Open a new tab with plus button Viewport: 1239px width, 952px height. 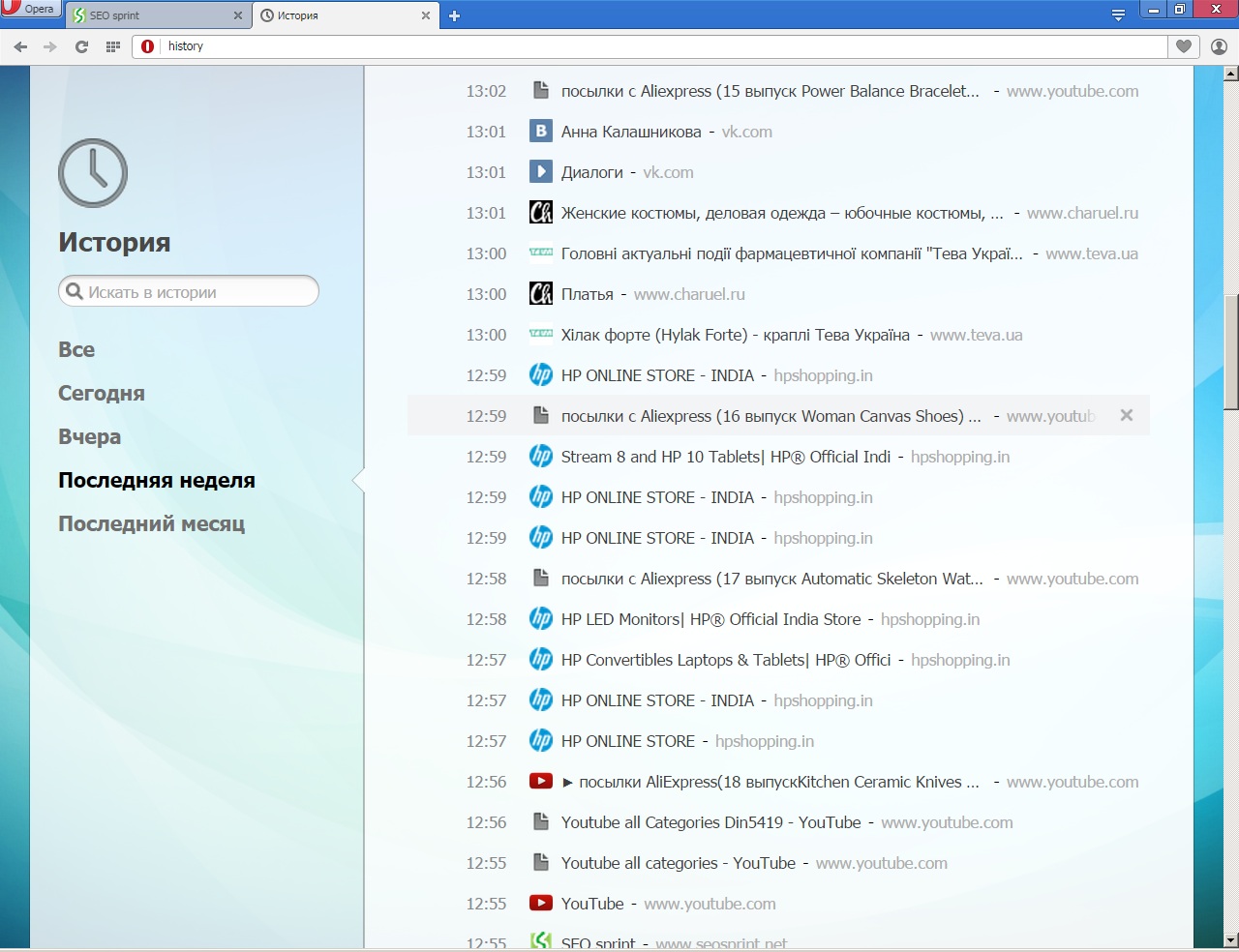pos(454,15)
